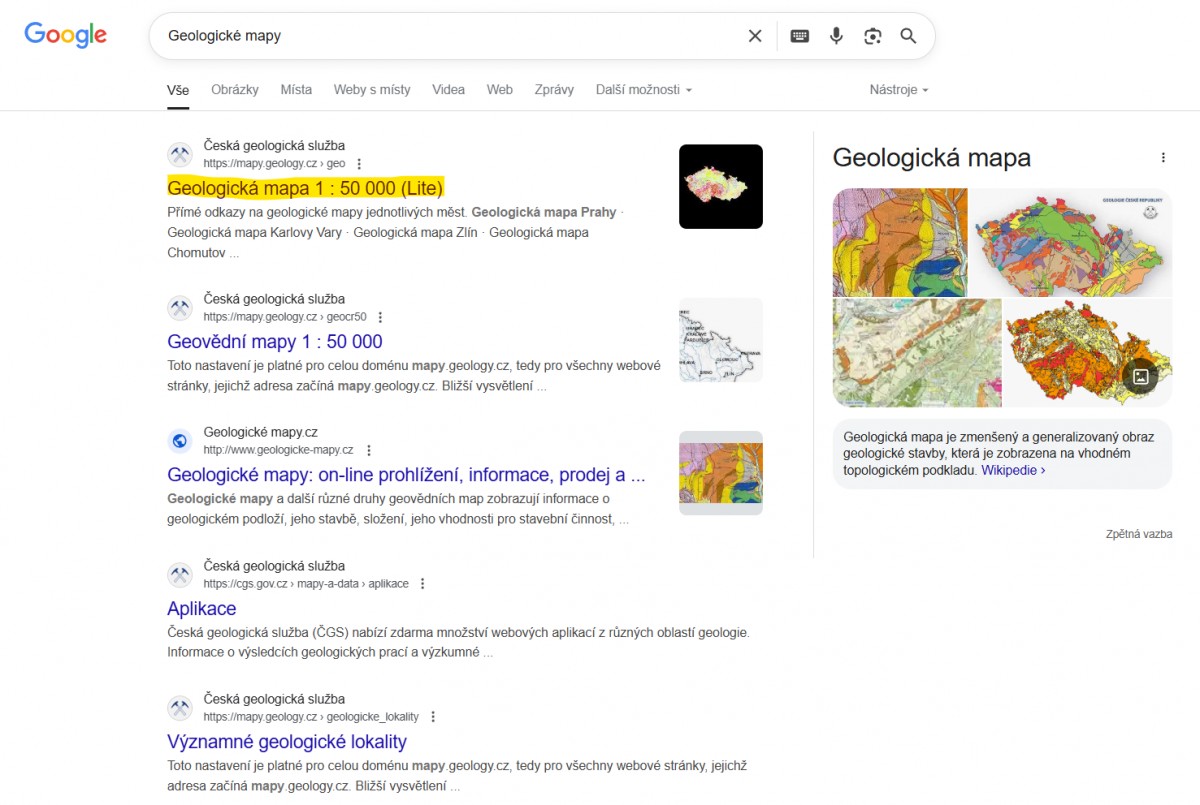This screenshot has height=805, width=1200.
Task: Click the https://mapy.geology.cz › geocr50 URL text
Action: click(x=285, y=317)
